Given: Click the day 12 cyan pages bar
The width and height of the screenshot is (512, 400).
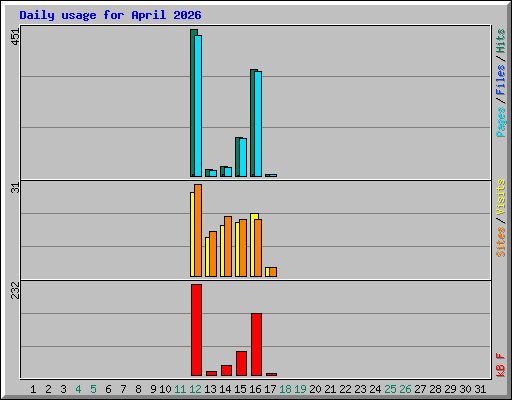Looking at the screenshot, I should tap(198, 106).
